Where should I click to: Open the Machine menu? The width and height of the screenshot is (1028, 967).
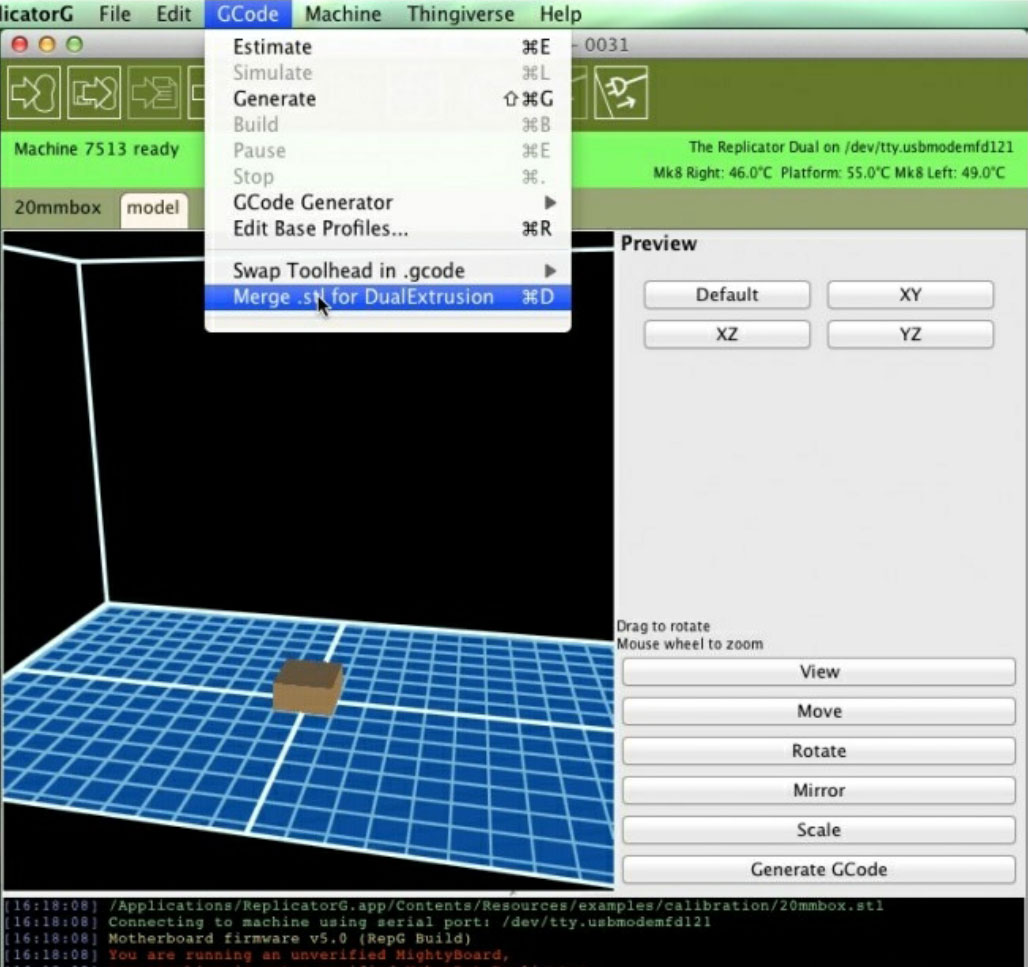pyautogui.click(x=343, y=14)
